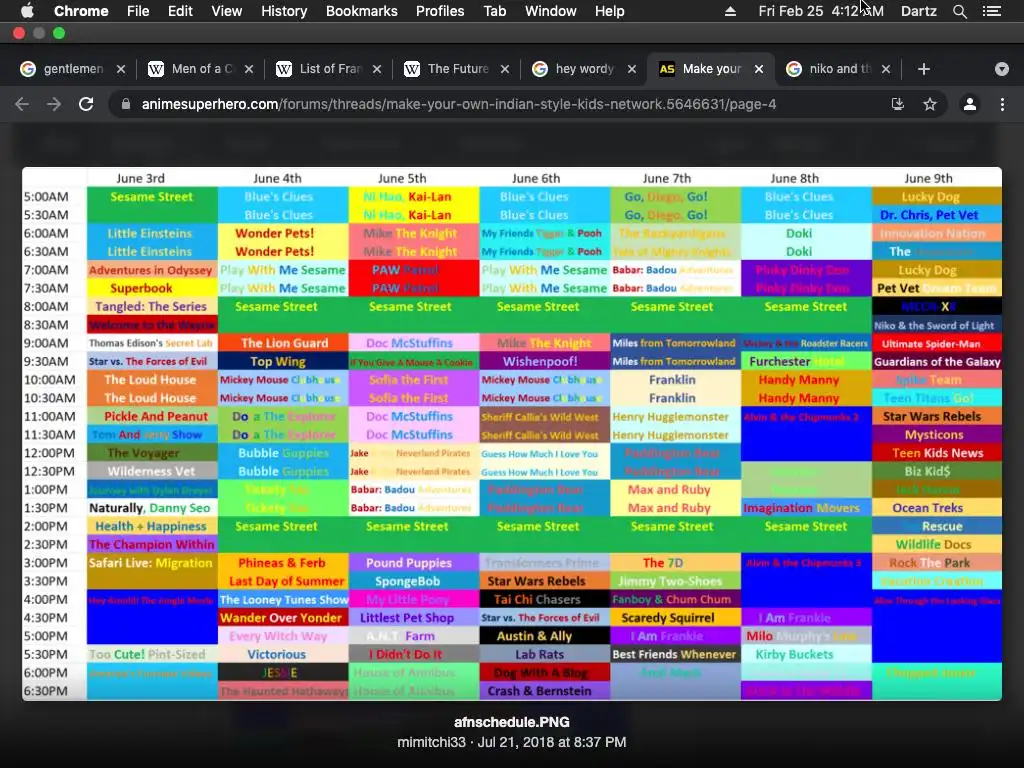The height and width of the screenshot is (768, 1024).
Task: Click the eject icon in menu bar
Action: coord(730,11)
